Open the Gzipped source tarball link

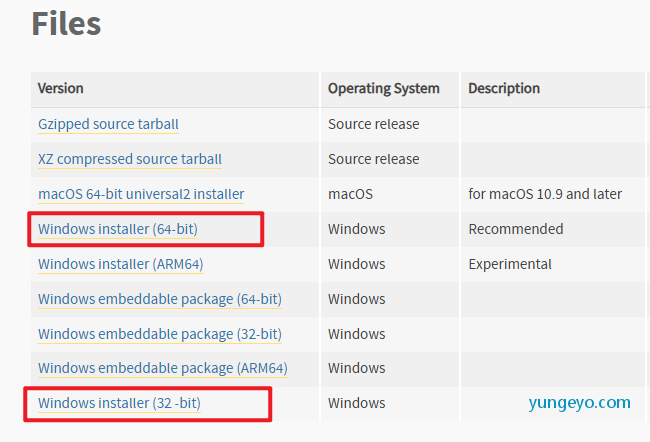108,124
